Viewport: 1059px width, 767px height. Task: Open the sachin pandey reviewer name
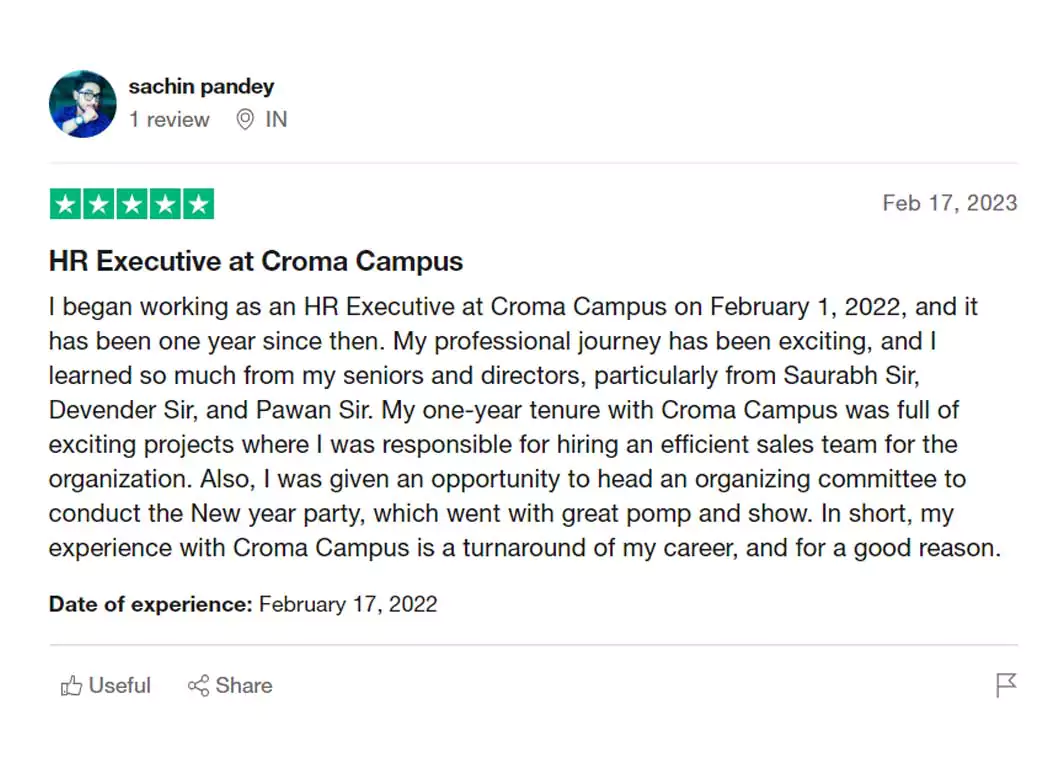201,87
